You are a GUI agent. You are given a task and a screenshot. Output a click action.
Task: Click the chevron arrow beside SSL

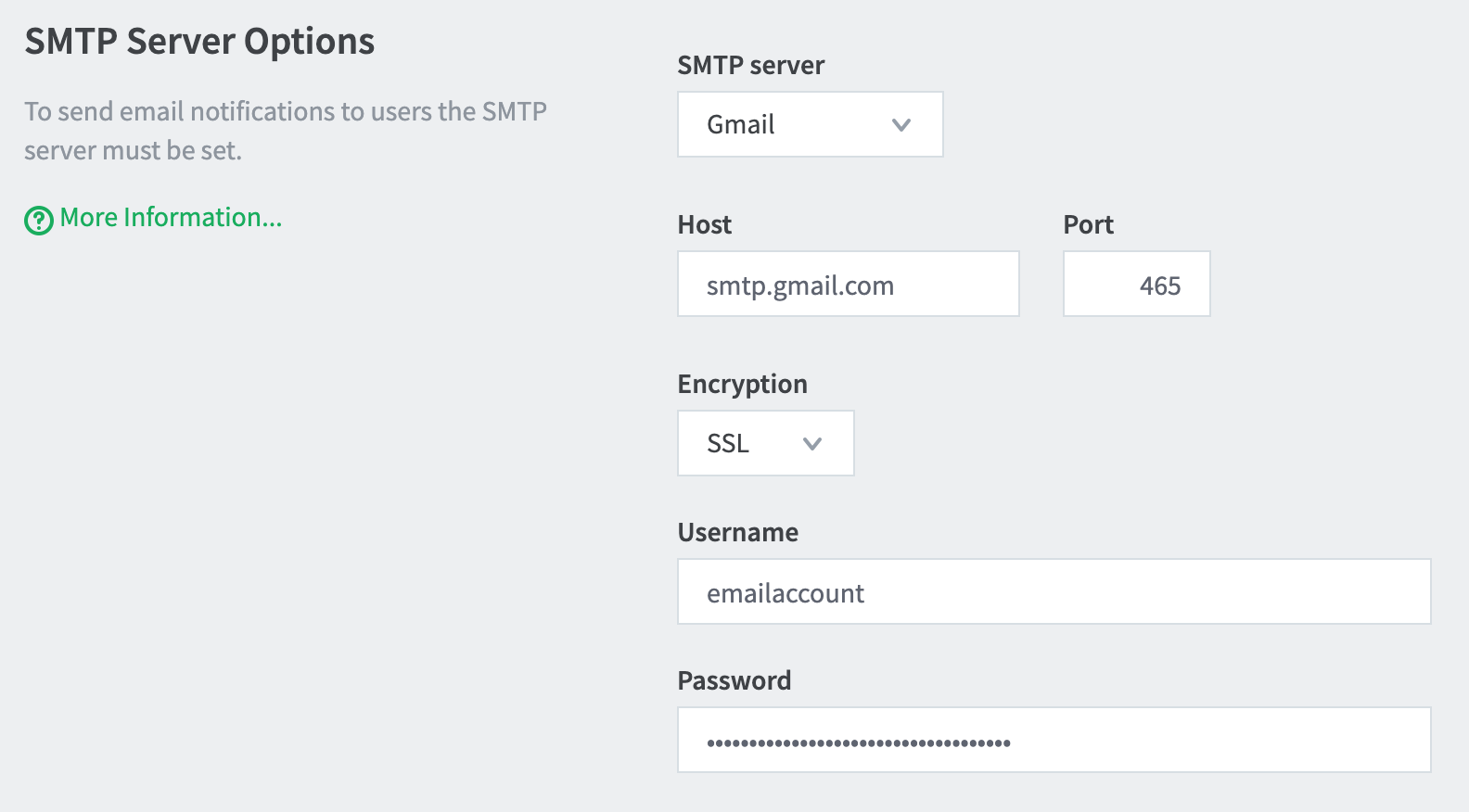pyautogui.click(x=812, y=444)
